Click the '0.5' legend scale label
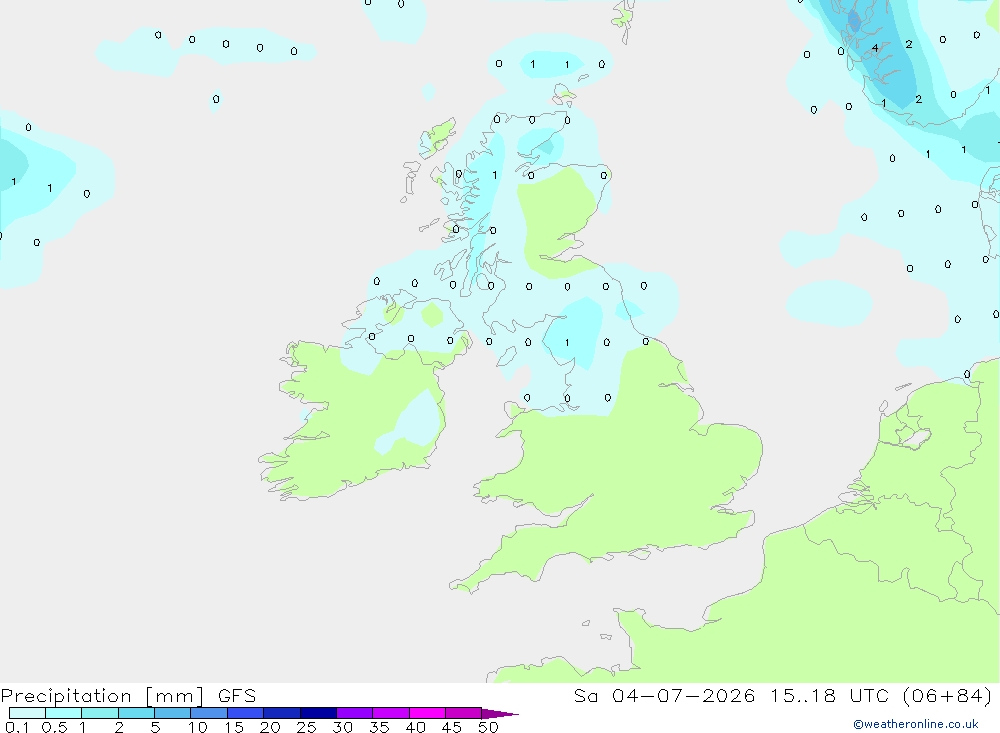 pos(54,727)
